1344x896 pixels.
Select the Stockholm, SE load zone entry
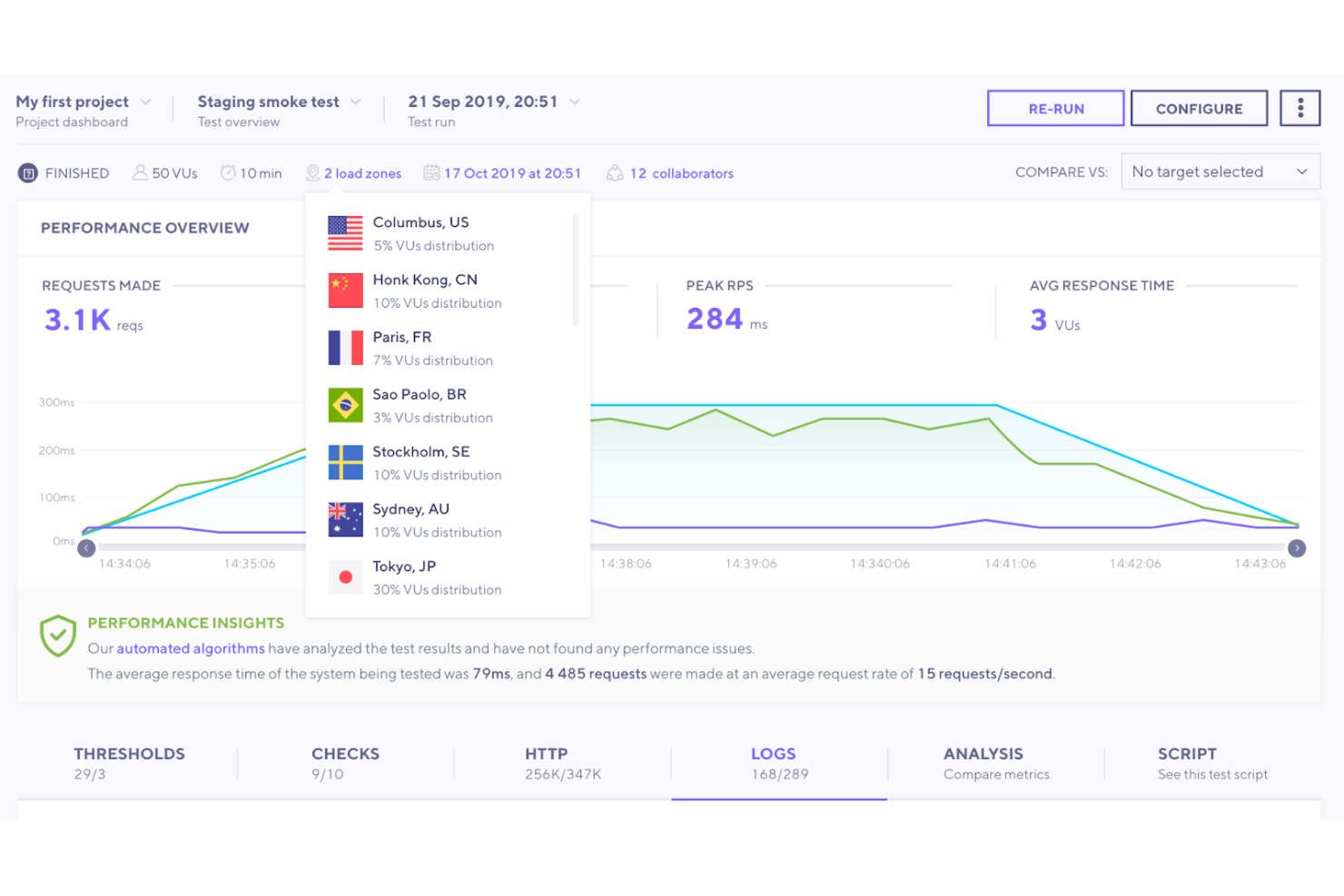point(421,462)
